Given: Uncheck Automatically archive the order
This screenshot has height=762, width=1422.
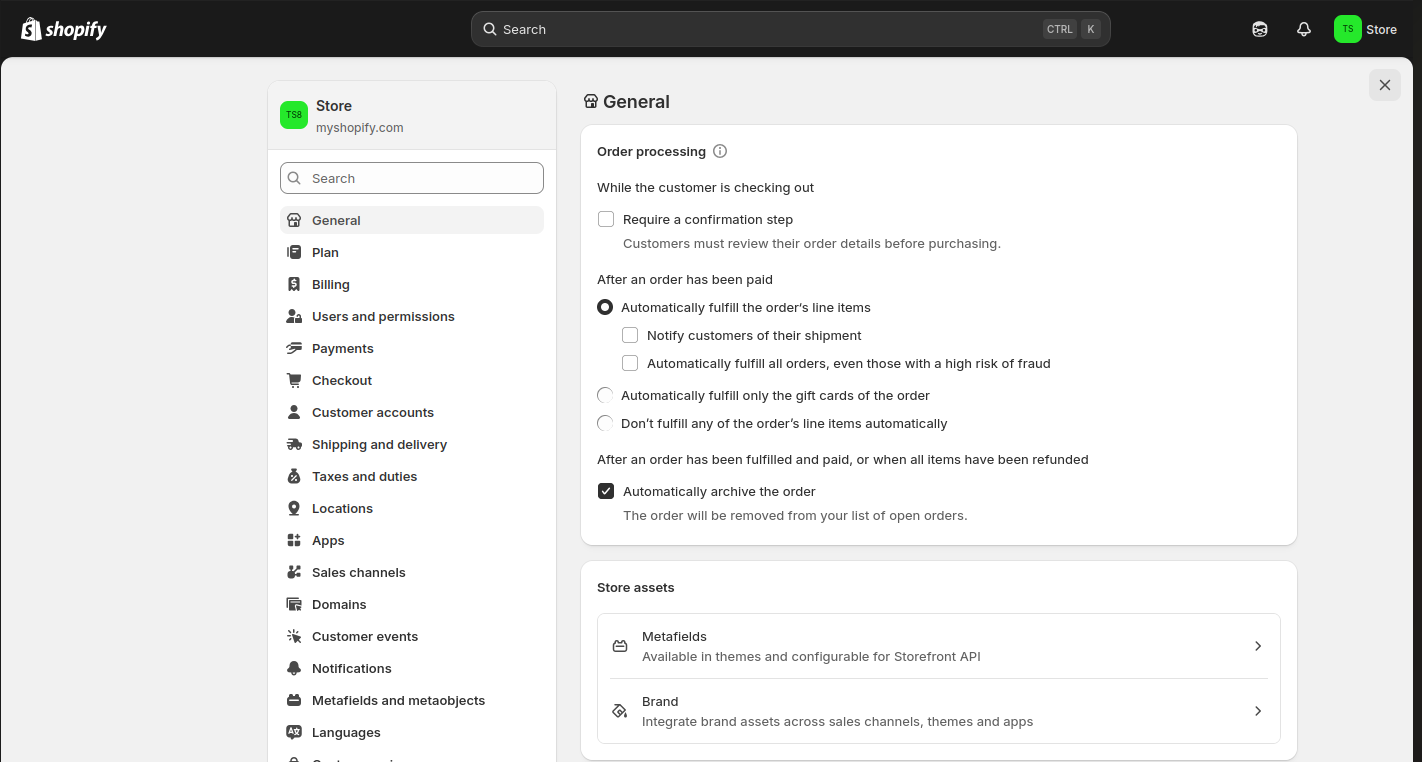Looking at the screenshot, I should (x=606, y=491).
